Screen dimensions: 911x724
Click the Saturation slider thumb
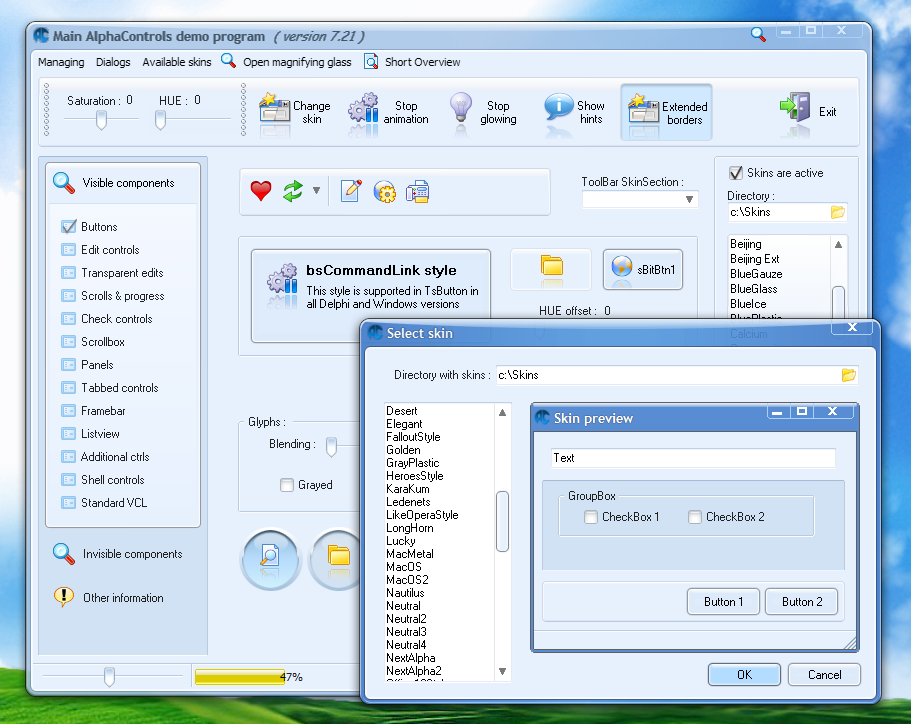(x=101, y=120)
